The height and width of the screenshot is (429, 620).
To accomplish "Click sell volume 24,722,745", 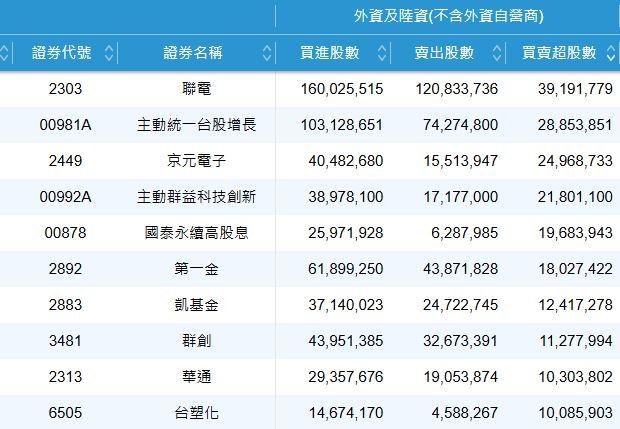I will coord(461,305).
